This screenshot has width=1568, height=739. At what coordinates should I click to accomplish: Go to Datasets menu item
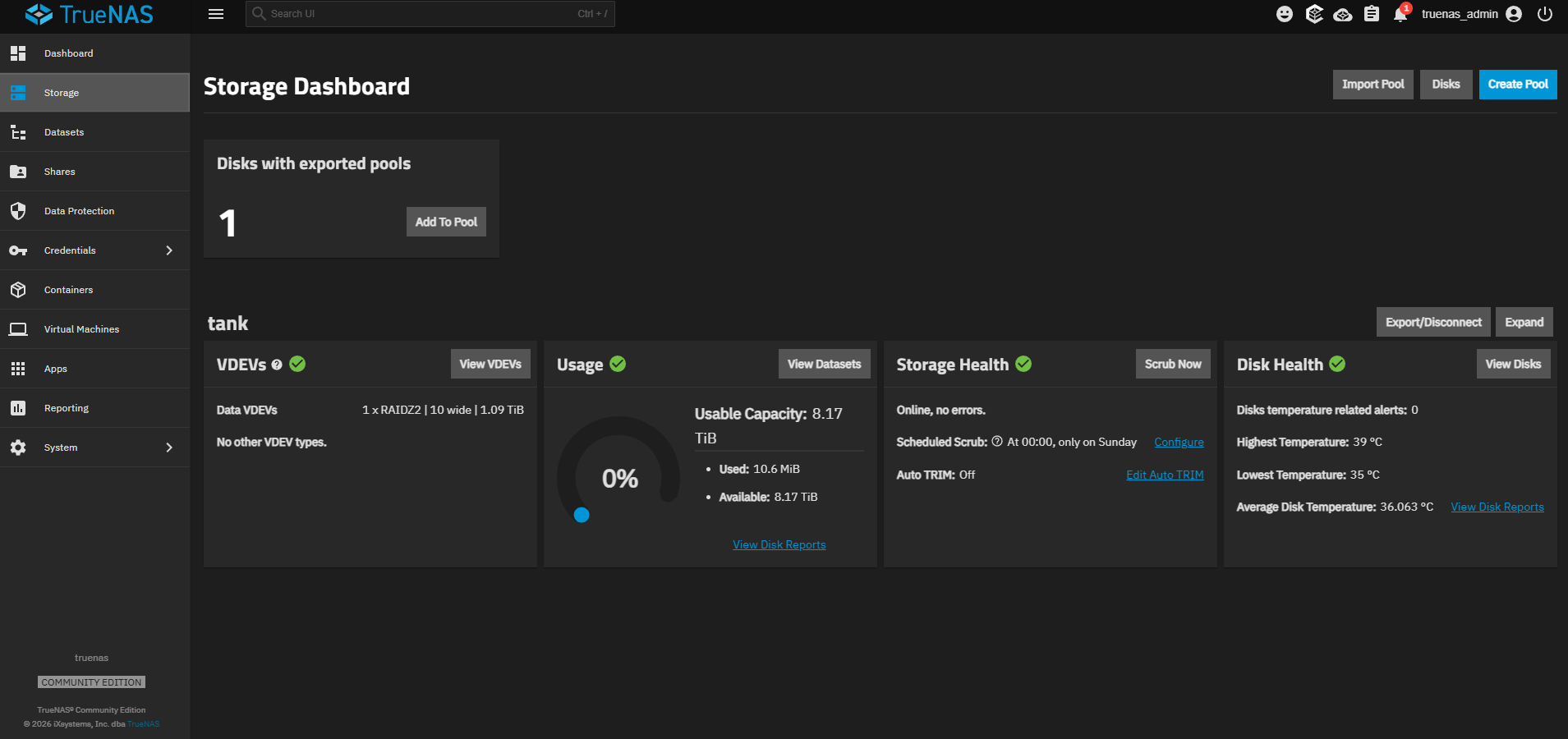point(94,132)
